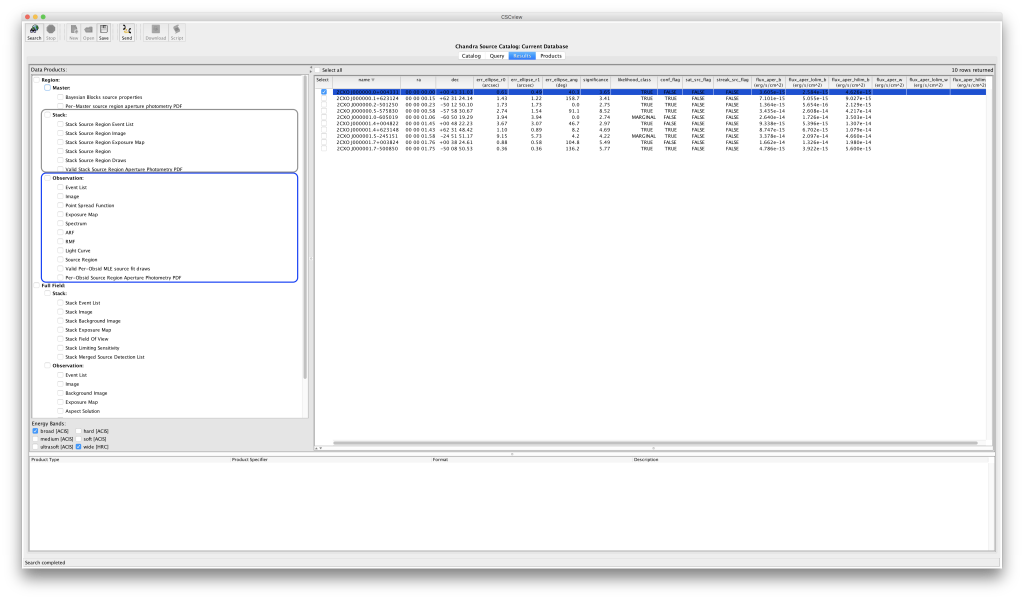Click the '10 rows returned' label
The width and height of the screenshot is (1024, 600).
(972, 70)
